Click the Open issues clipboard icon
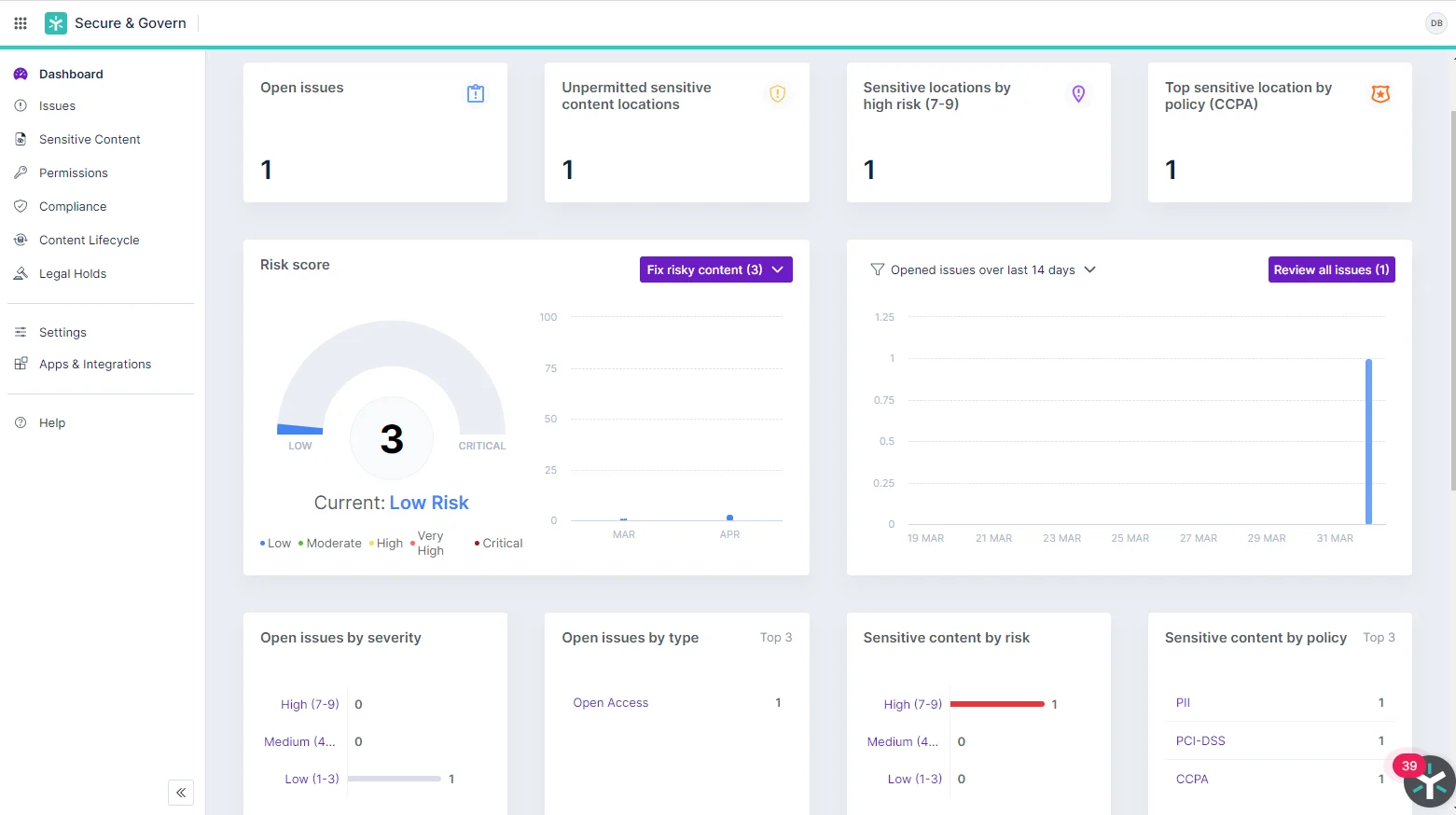Screen dimensions: 1456x815 [x=476, y=93]
